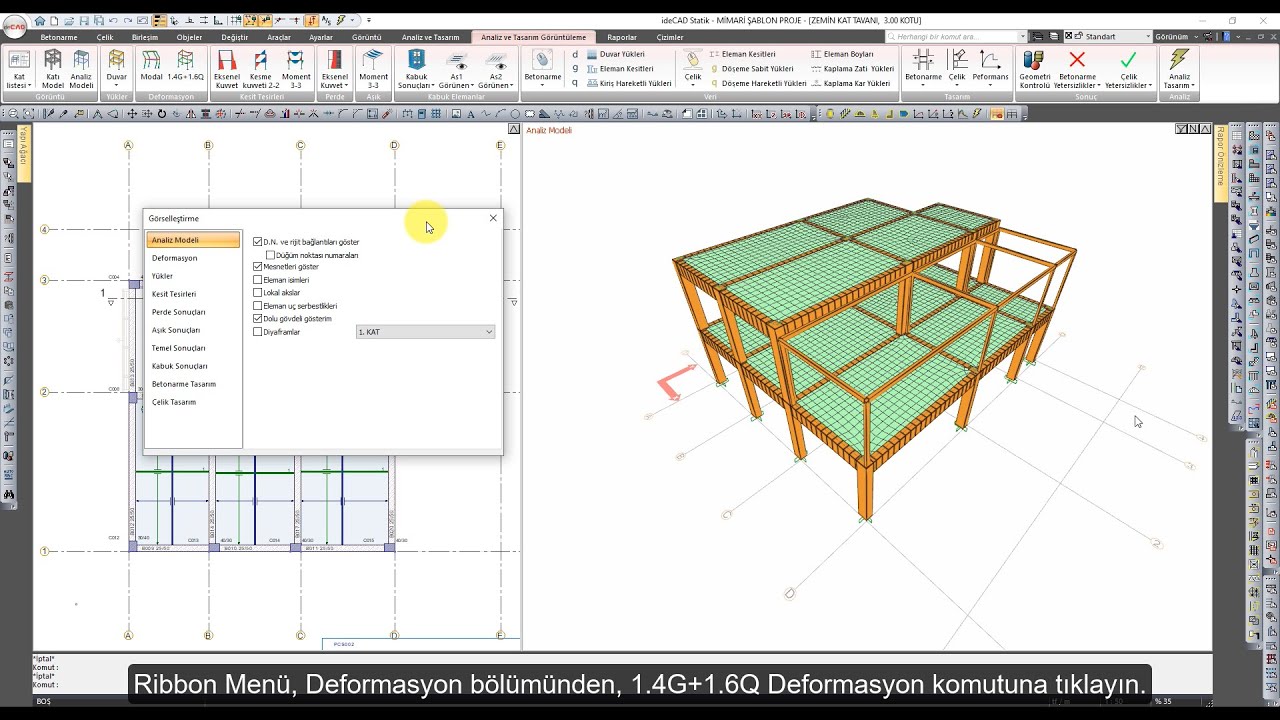Screen dimensions: 1280x720
Task: Select Perde Sonuçları in Görselleştirme list
Action: (193, 312)
